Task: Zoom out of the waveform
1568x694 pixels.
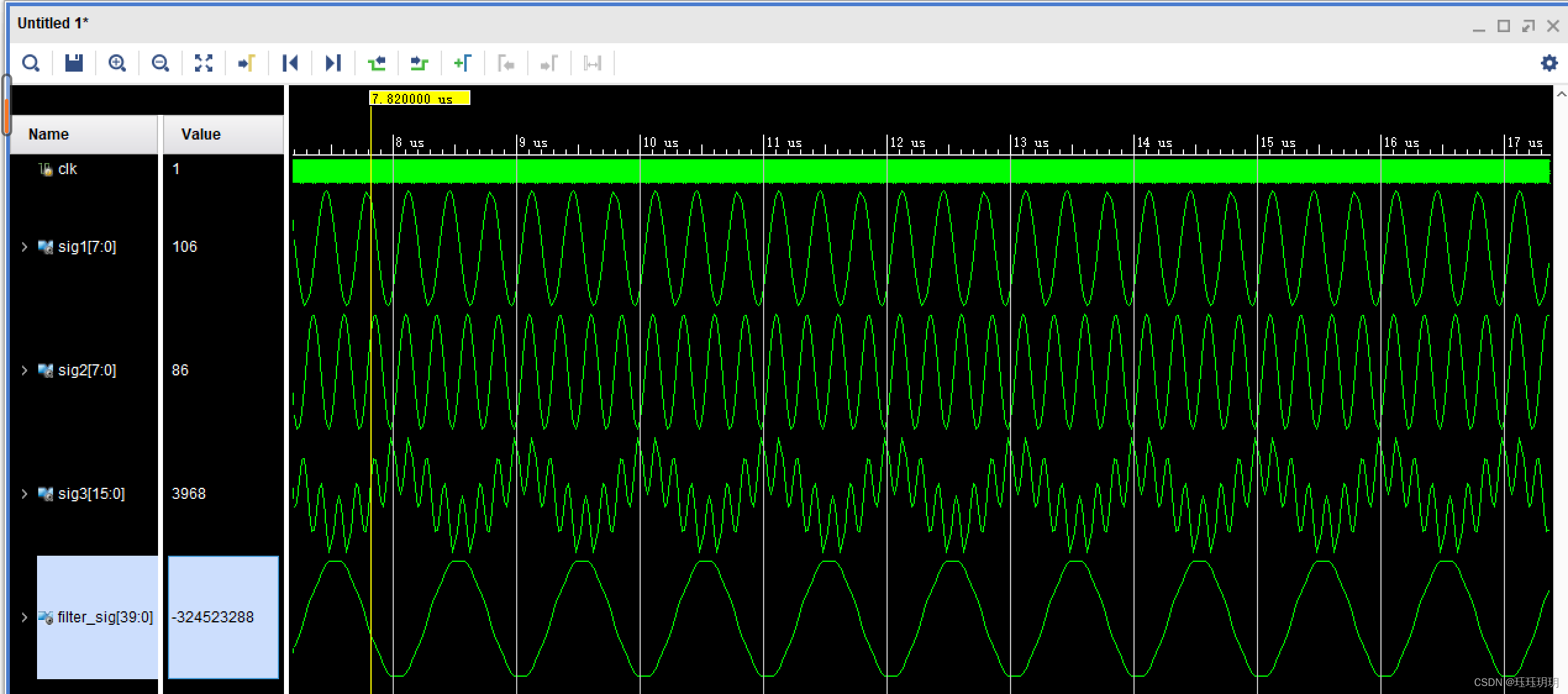Action: click(161, 63)
